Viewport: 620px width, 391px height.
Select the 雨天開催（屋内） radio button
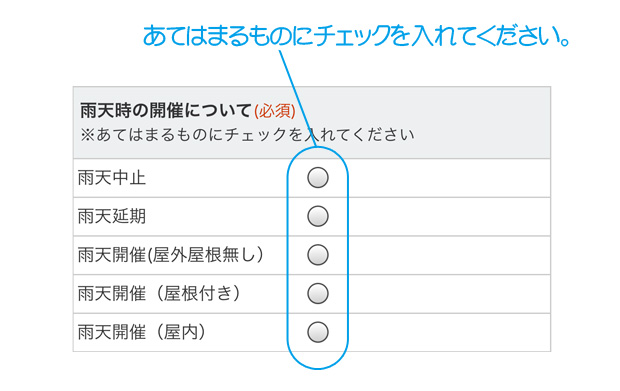[x=318, y=332]
